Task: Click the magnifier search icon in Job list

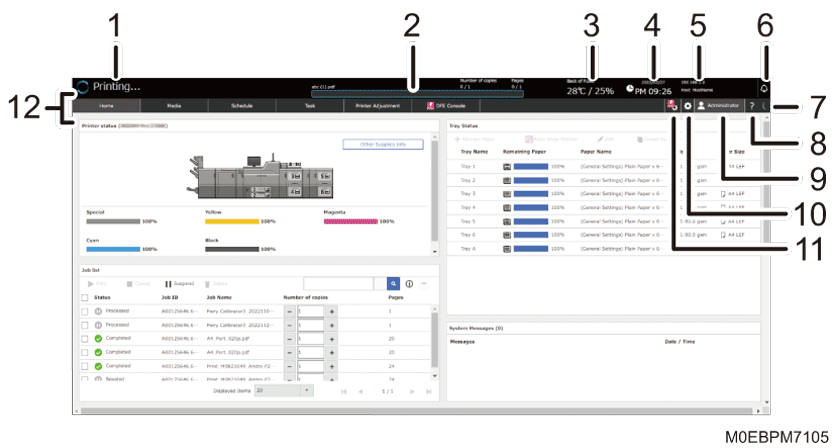Action: click(394, 284)
